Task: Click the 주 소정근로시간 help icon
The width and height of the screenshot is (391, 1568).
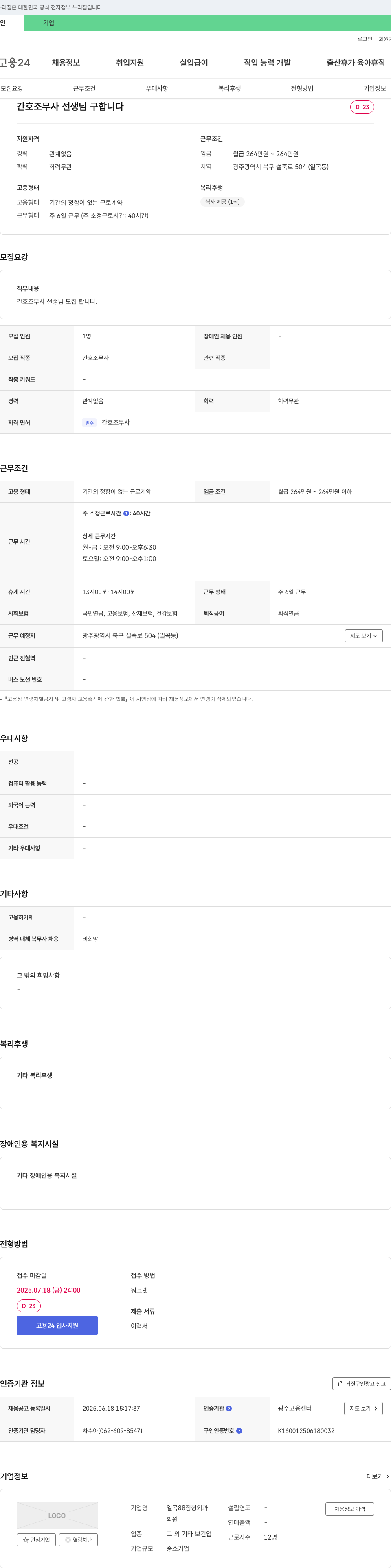Action: pos(126,514)
